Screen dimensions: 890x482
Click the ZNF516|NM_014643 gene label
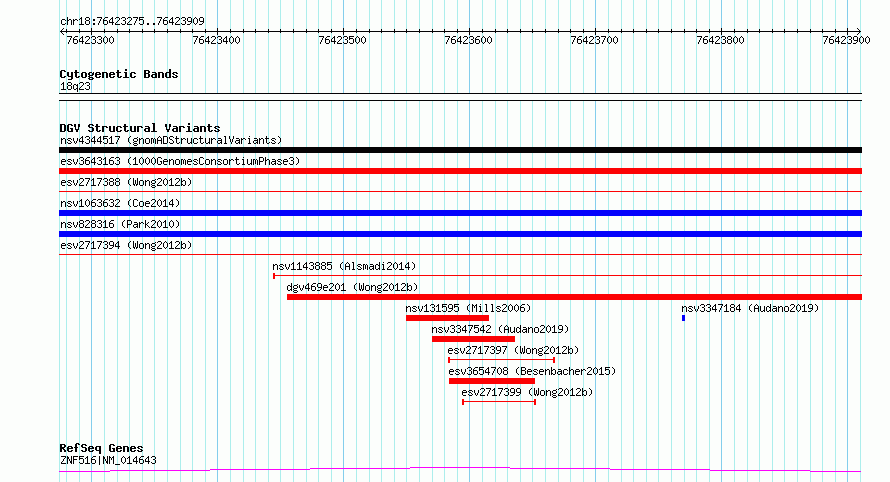[x=108, y=460]
